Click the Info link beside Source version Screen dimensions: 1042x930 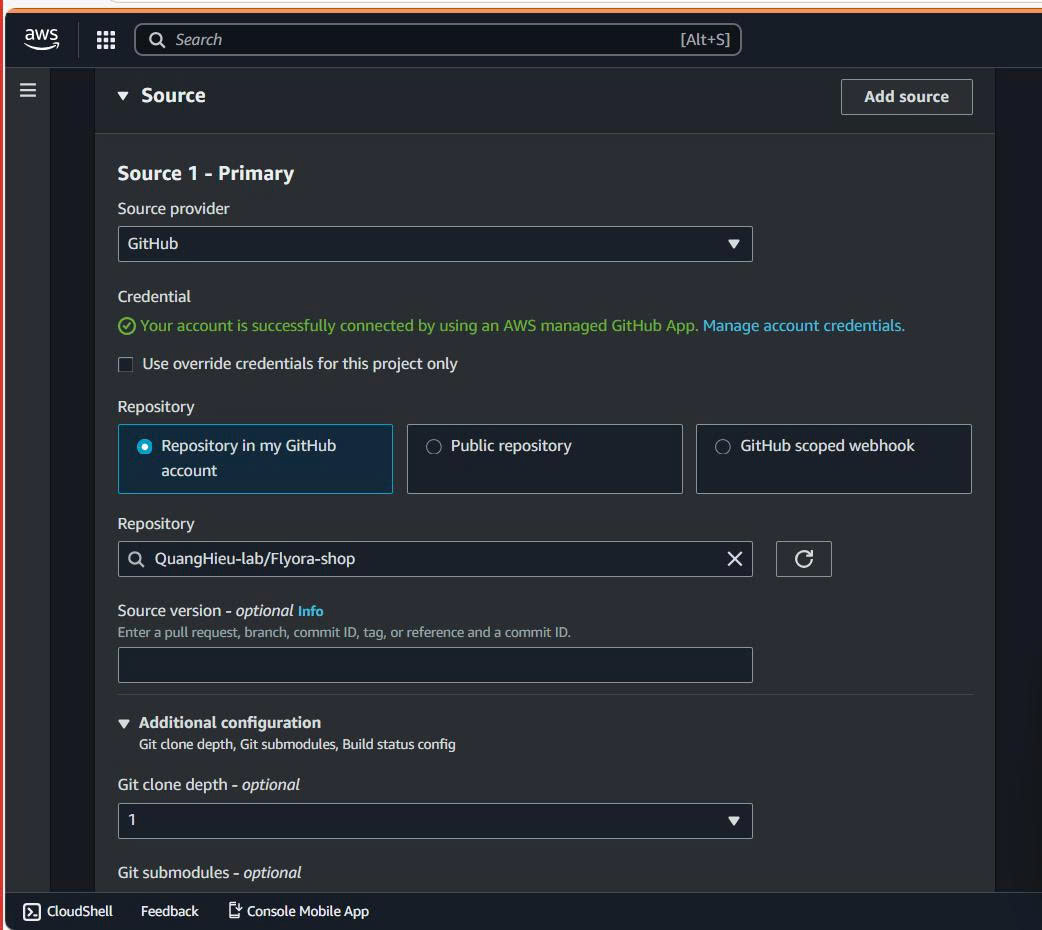[310, 610]
